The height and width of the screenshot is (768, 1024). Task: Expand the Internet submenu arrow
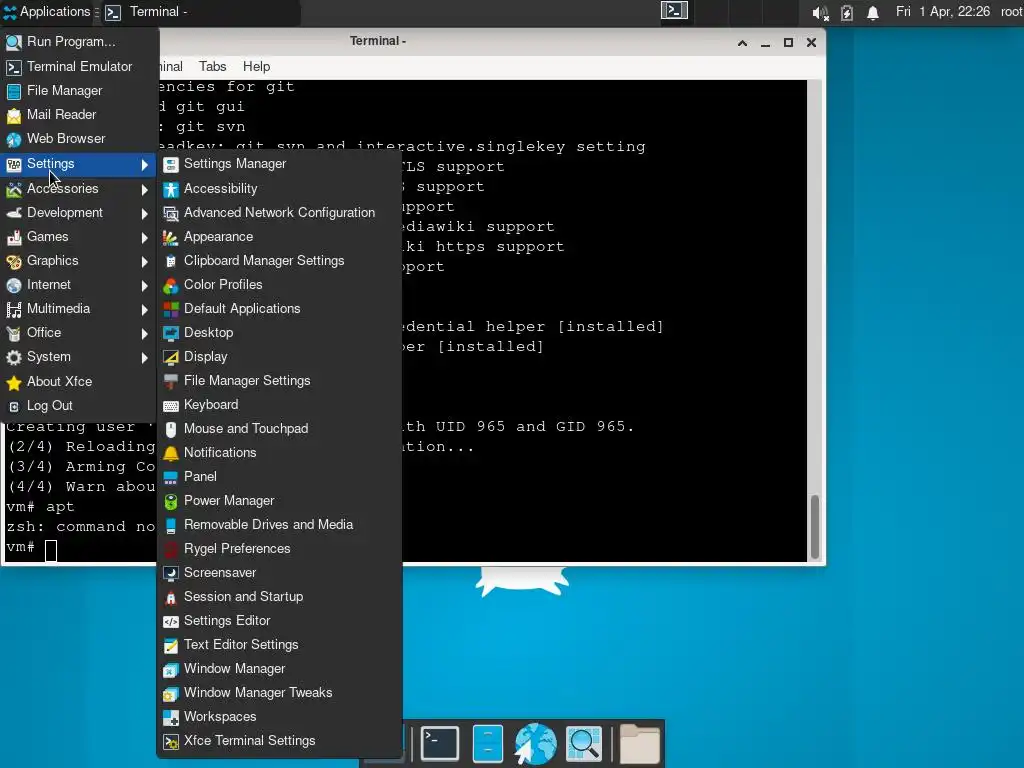144,285
